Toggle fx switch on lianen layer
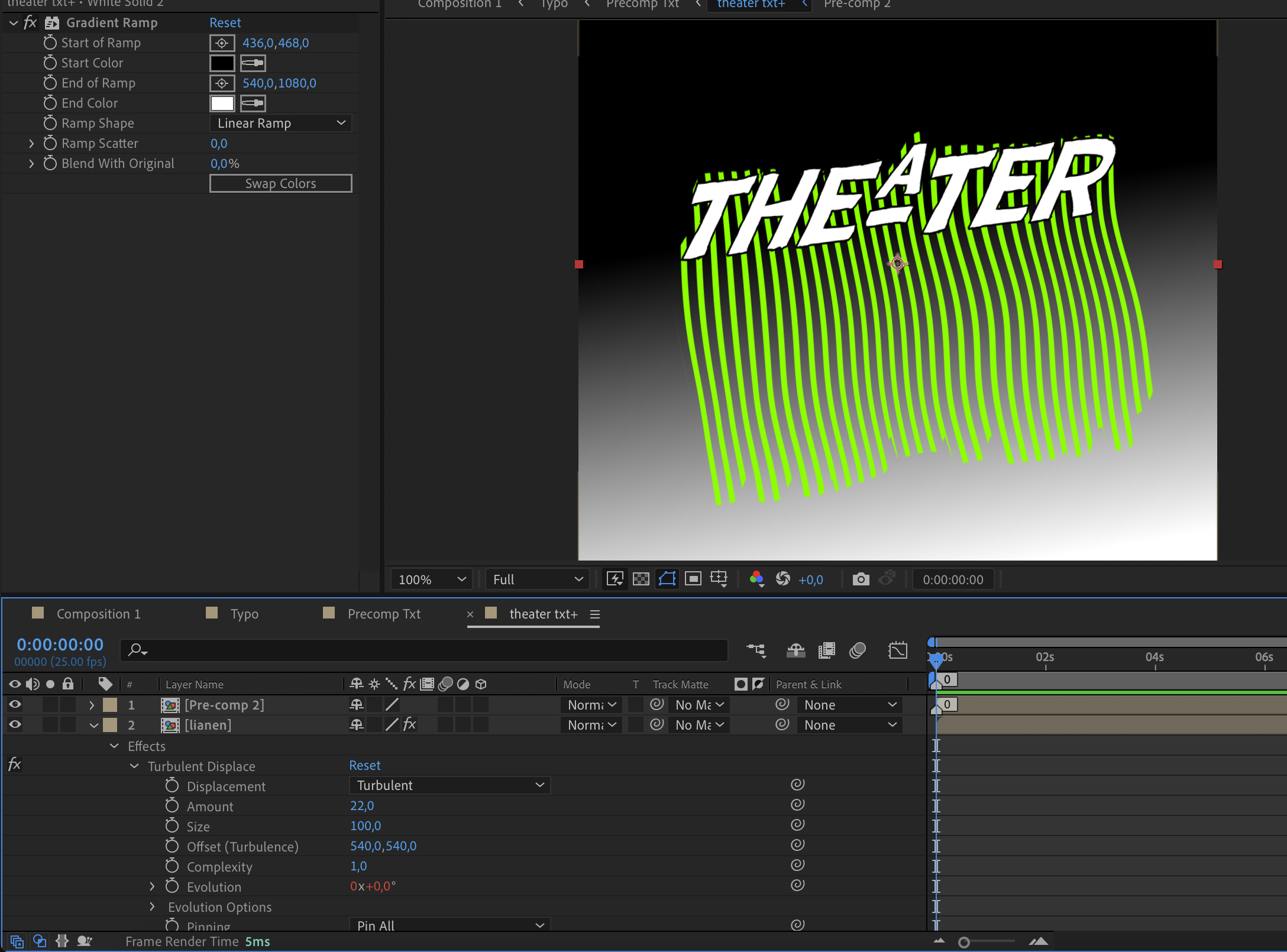 point(410,725)
